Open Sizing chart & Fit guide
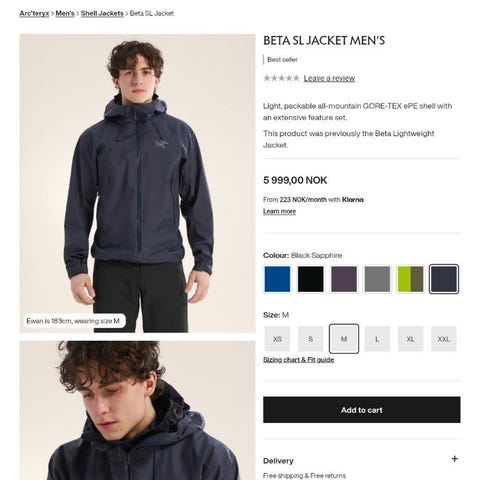 [299, 360]
